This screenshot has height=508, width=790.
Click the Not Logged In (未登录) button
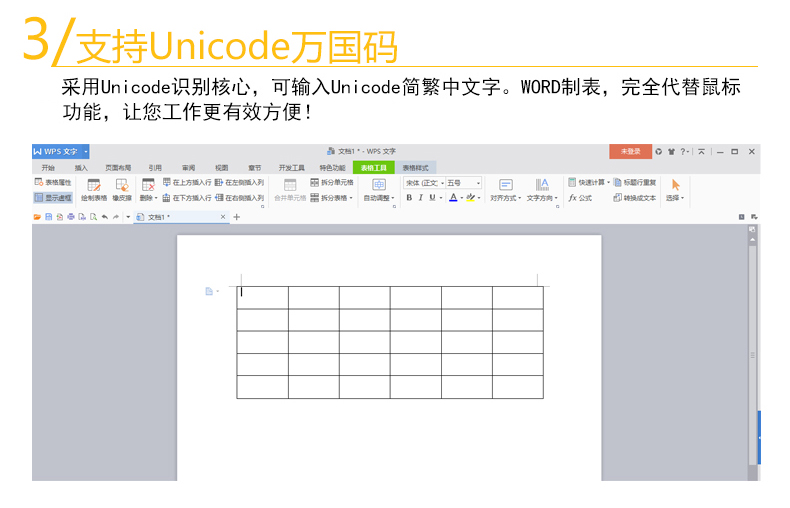click(630, 151)
